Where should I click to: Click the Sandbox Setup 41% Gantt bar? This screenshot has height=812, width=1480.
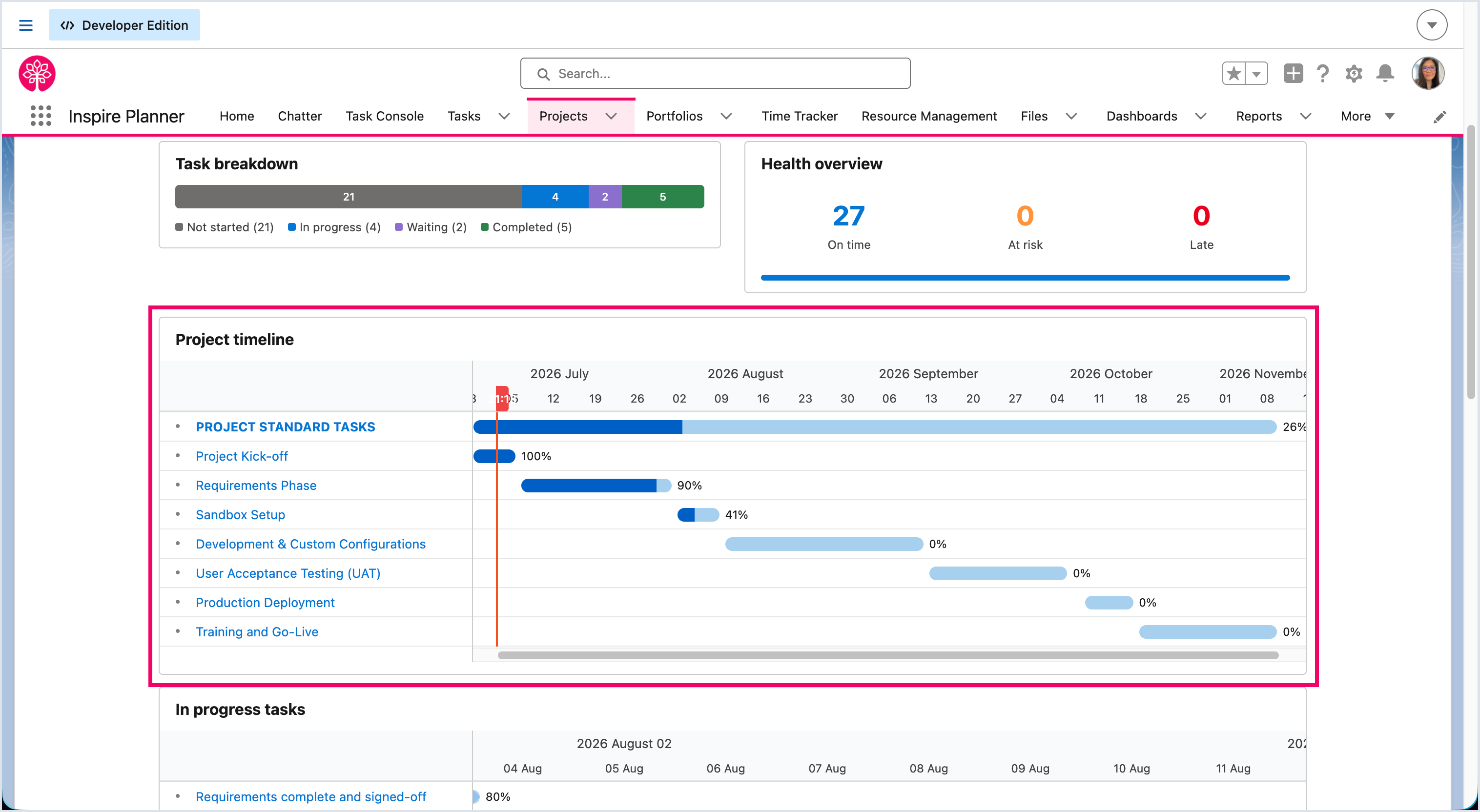coord(698,514)
